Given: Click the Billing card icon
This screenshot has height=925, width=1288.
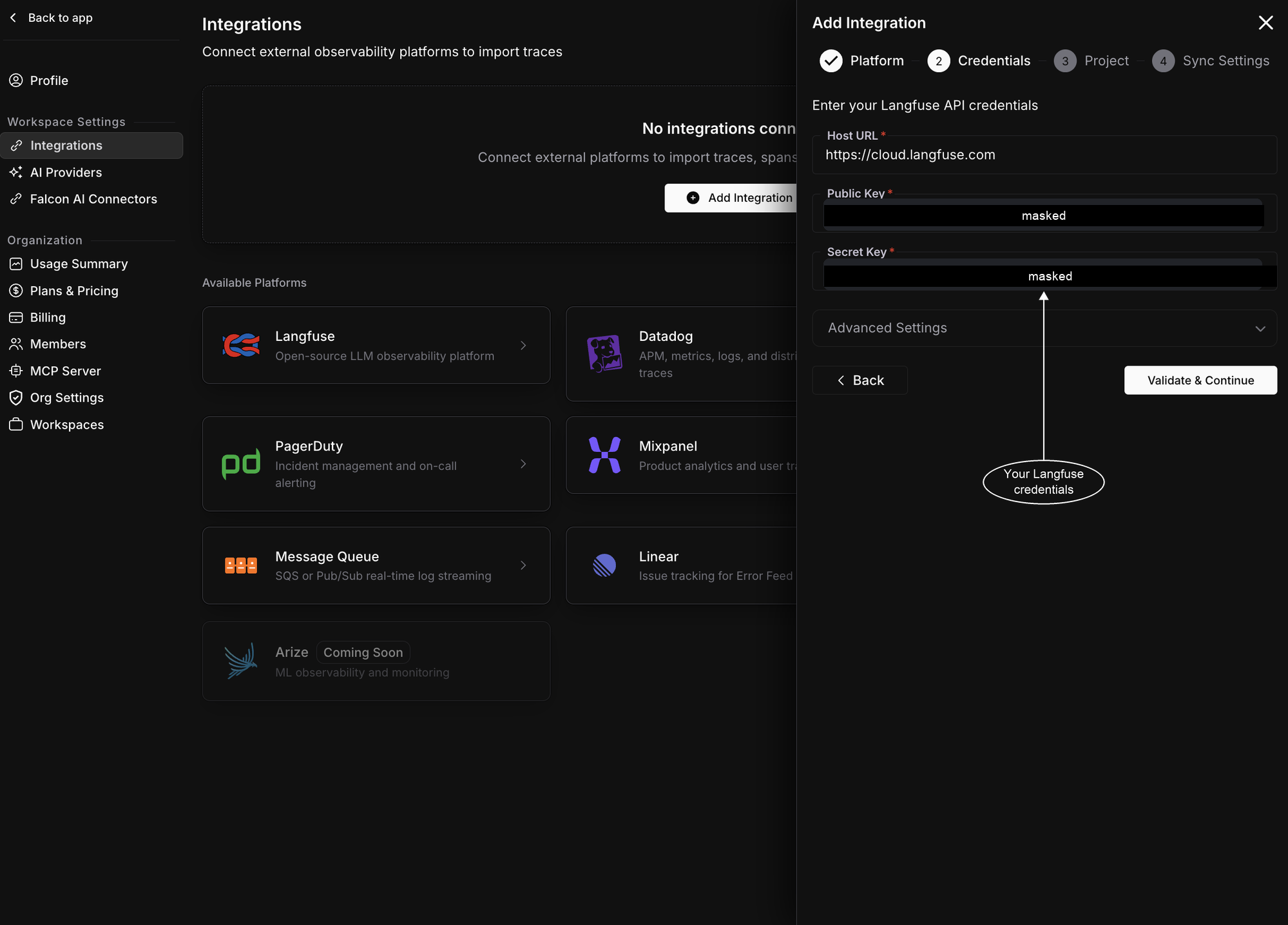Looking at the screenshot, I should click(16, 317).
